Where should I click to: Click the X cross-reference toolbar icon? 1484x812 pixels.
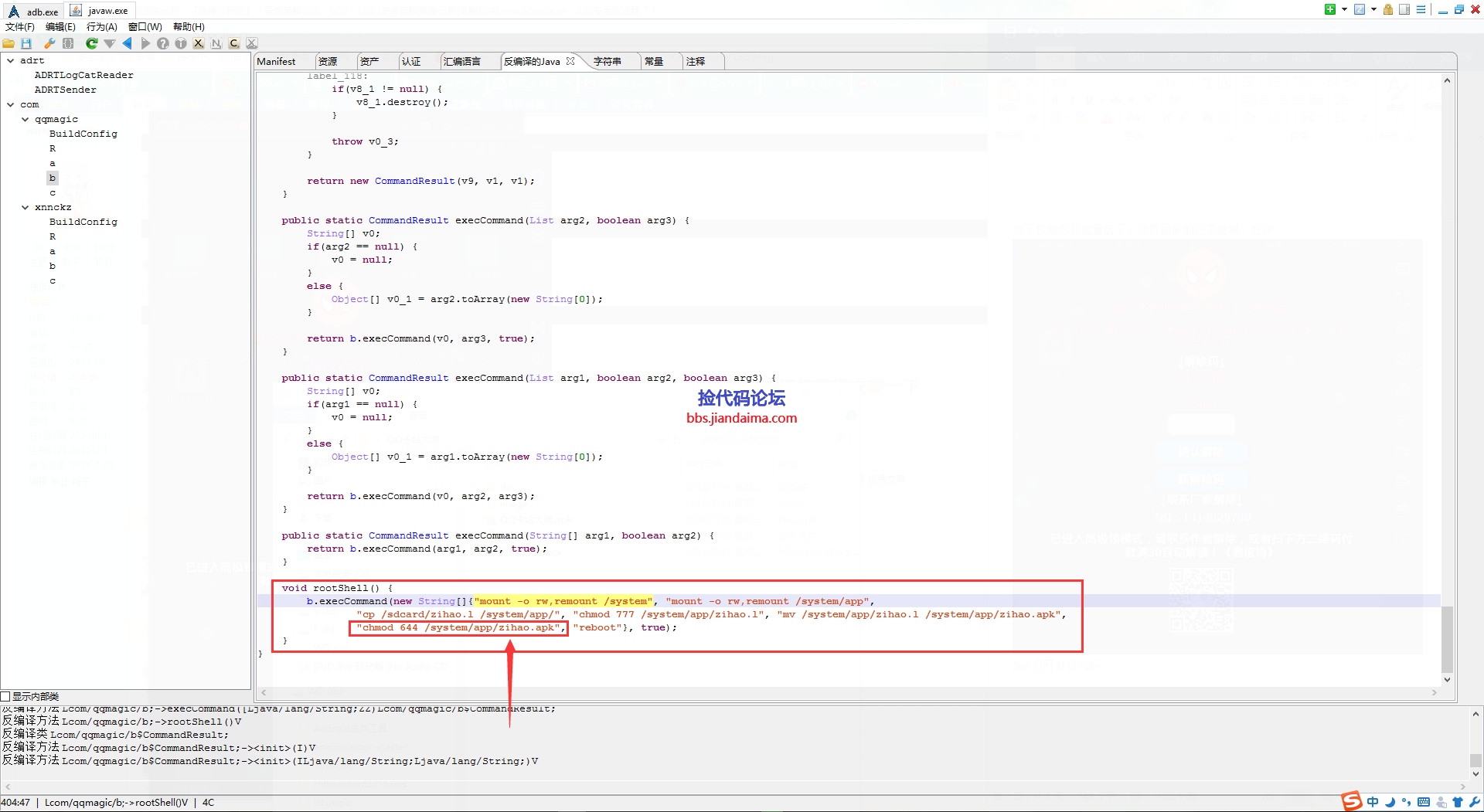(x=199, y=44)
